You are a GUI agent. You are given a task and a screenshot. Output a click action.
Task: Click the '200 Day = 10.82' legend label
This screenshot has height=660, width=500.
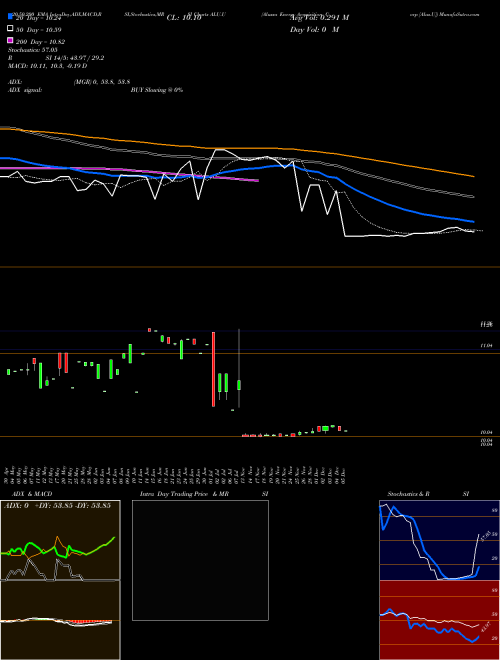point(40,42)
